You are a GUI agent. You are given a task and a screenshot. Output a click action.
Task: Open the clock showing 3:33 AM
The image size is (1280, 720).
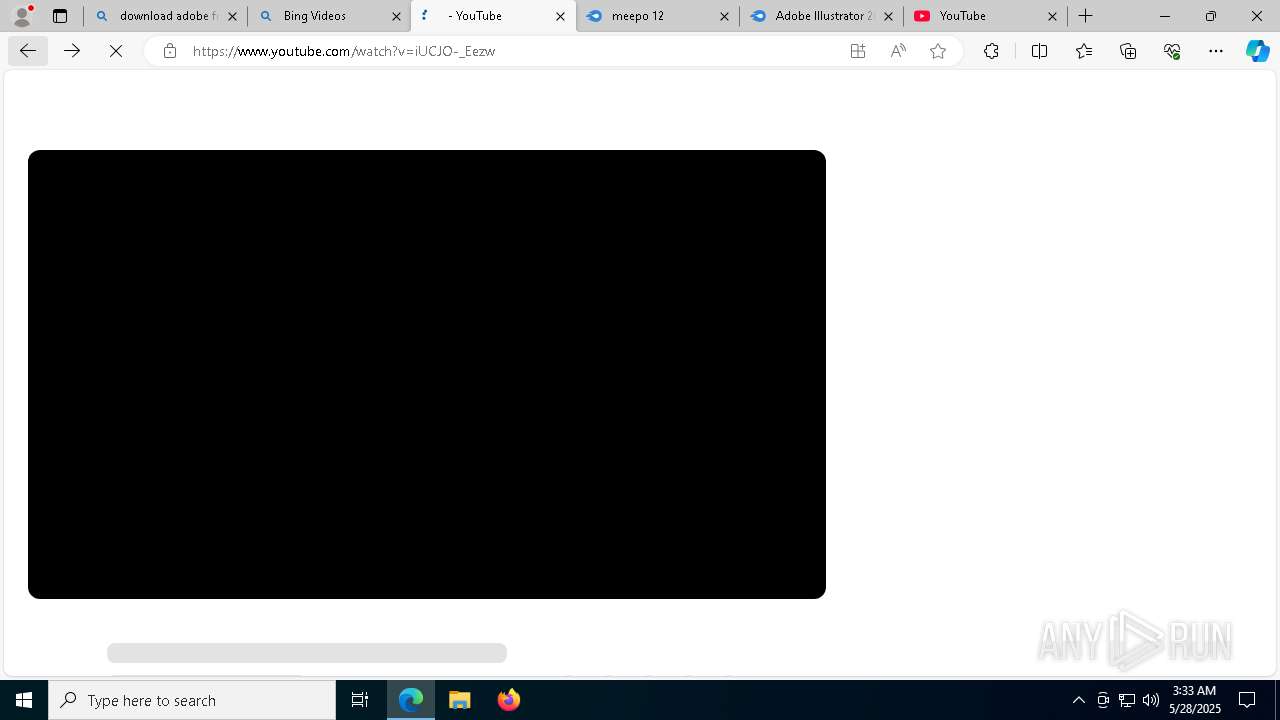(x=1195, y=700)
